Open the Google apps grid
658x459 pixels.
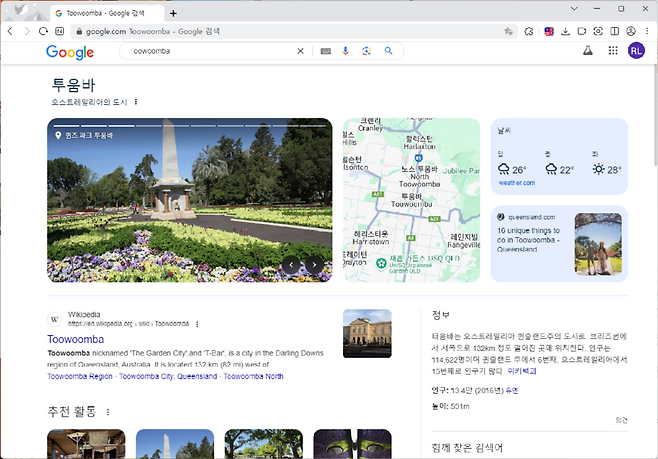point(612,51)
